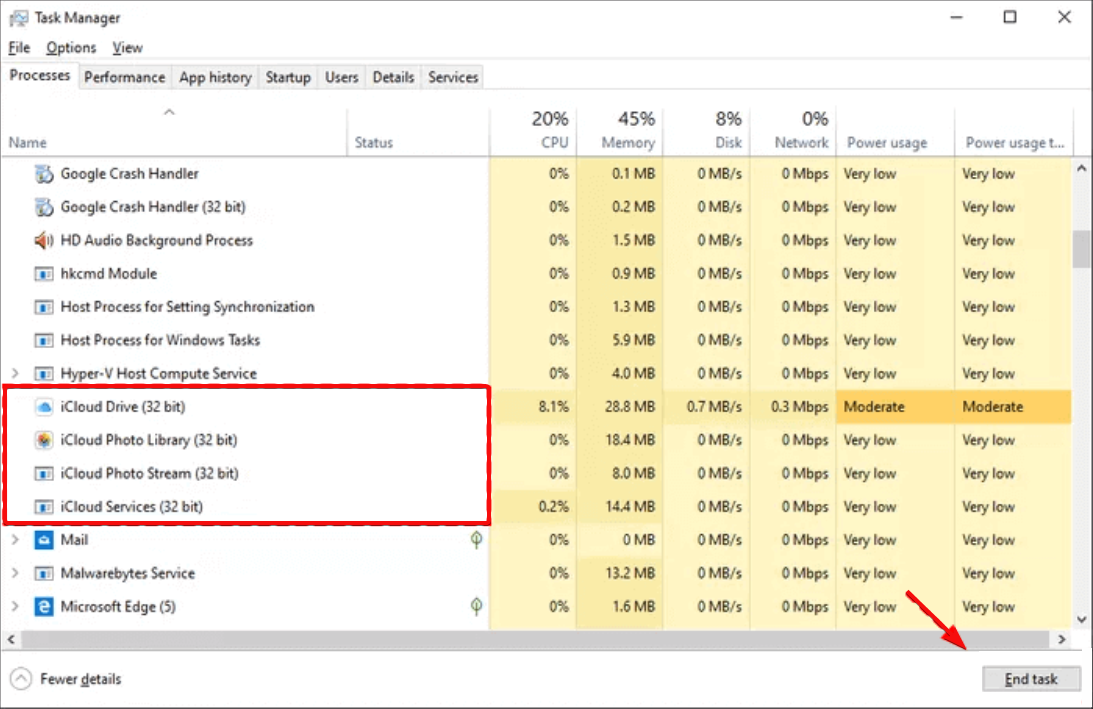Screen dimensions: 1093x709
Task: Click the Google Crash Handler icon
Action: click(x=44, y=174)
